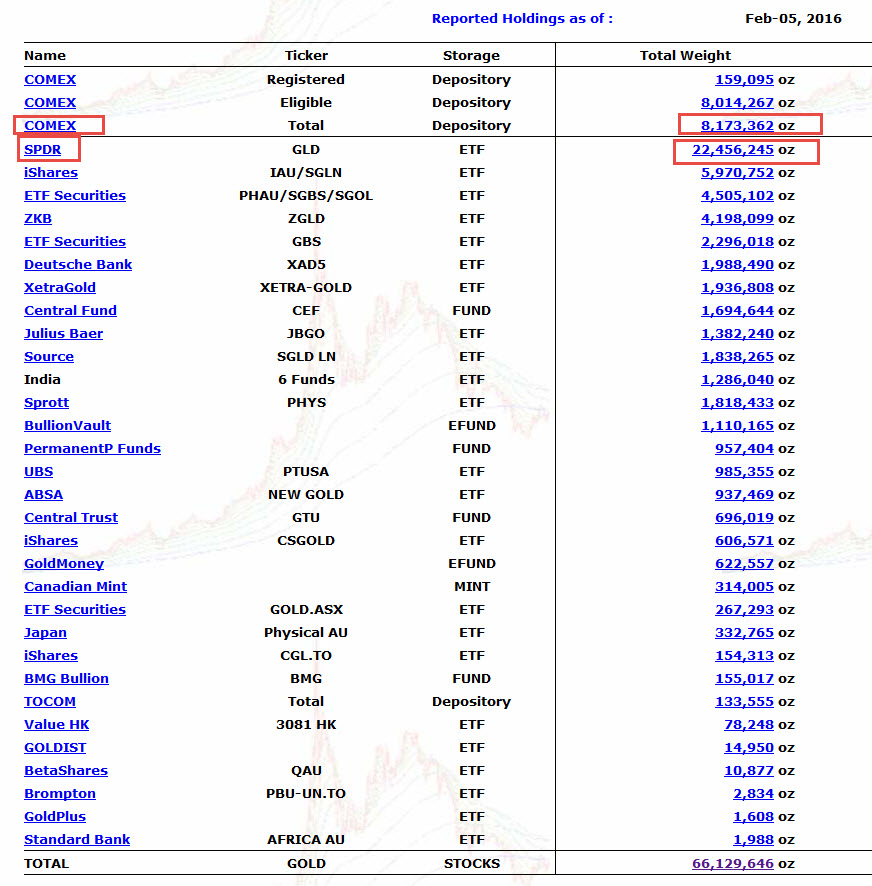Open the Standard Bank link
The image size is (872, 886).
[77, 840]
